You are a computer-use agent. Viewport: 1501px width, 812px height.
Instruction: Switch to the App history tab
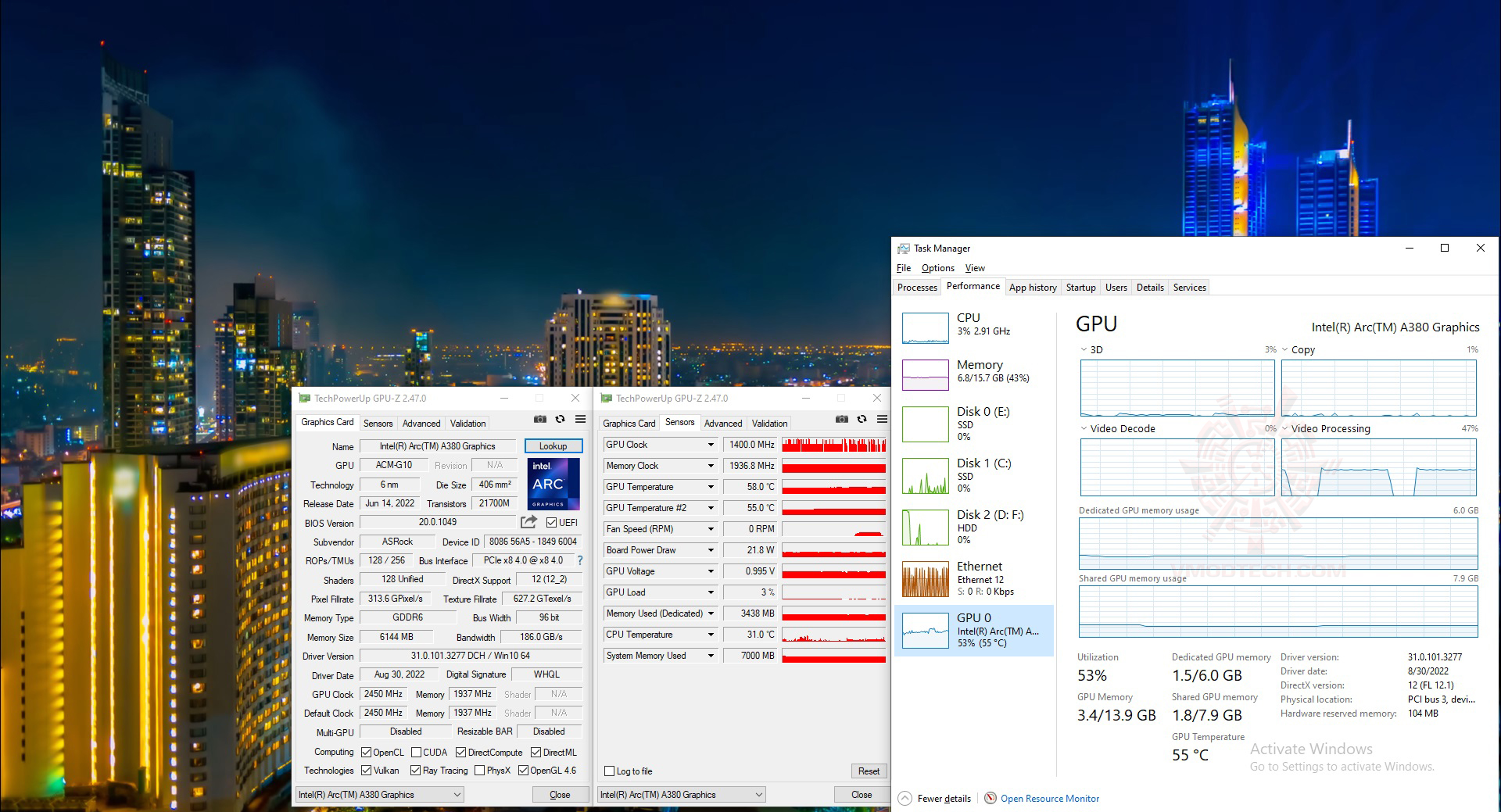(x=1033, y=288)
